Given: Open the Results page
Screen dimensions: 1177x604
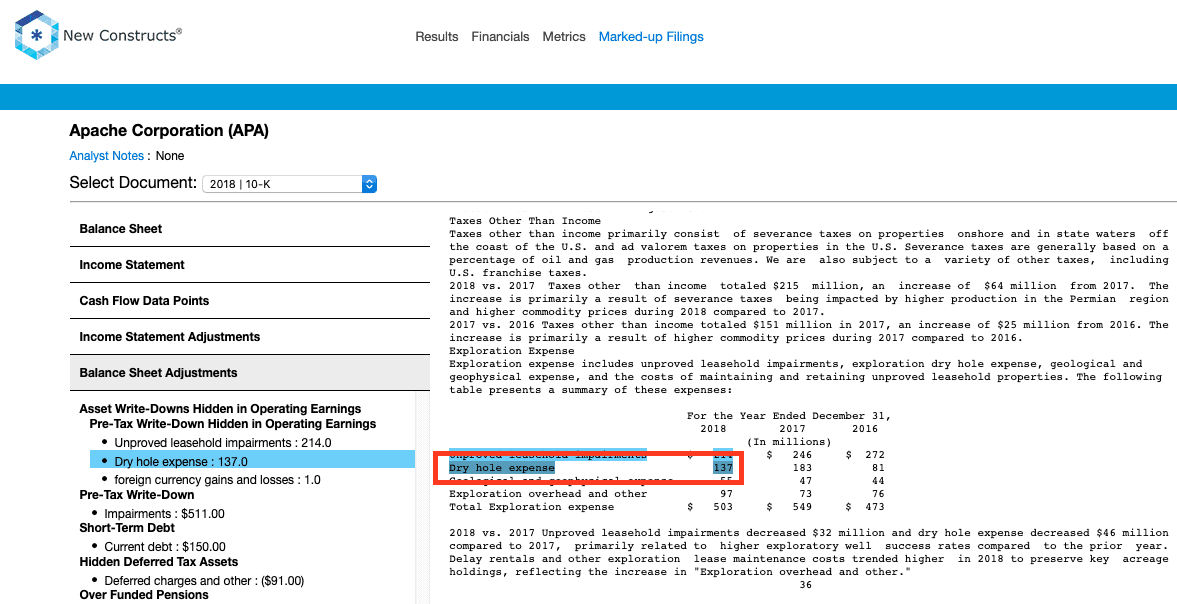Looking at the screenshot, I should [x=437, y=37].
